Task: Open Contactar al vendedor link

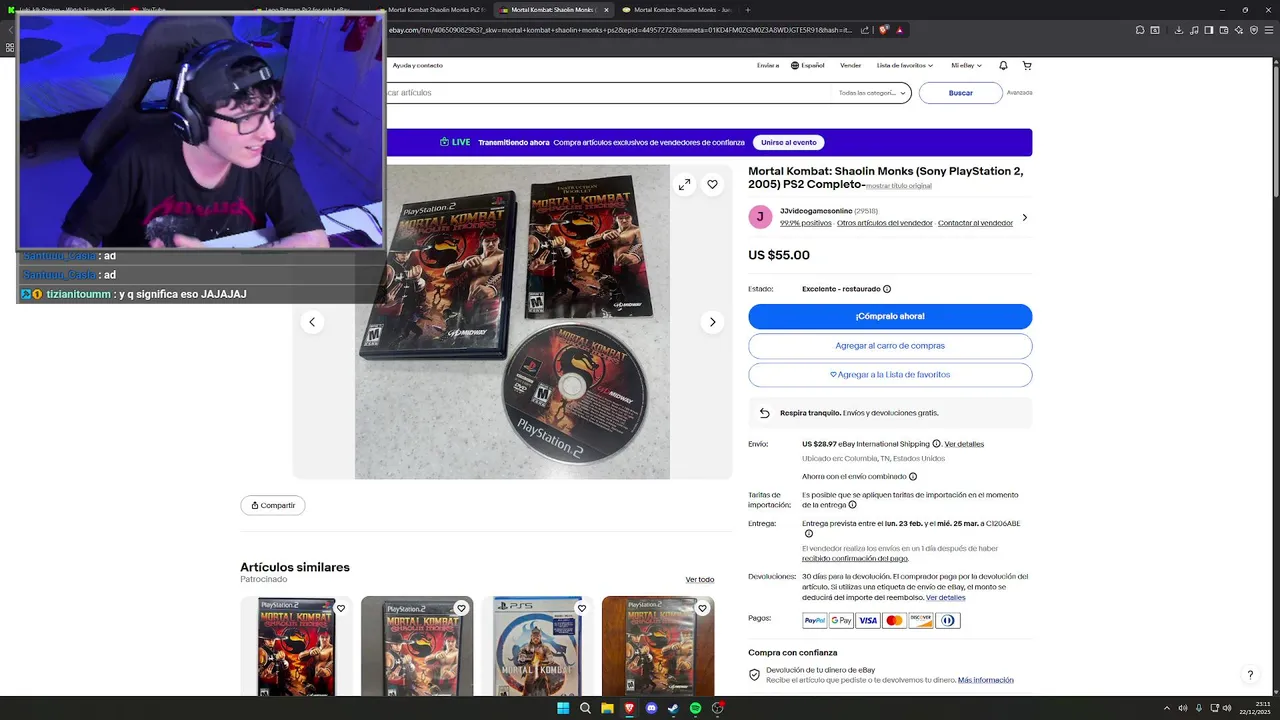Action: pyautogui.click(x=975, y=223)
